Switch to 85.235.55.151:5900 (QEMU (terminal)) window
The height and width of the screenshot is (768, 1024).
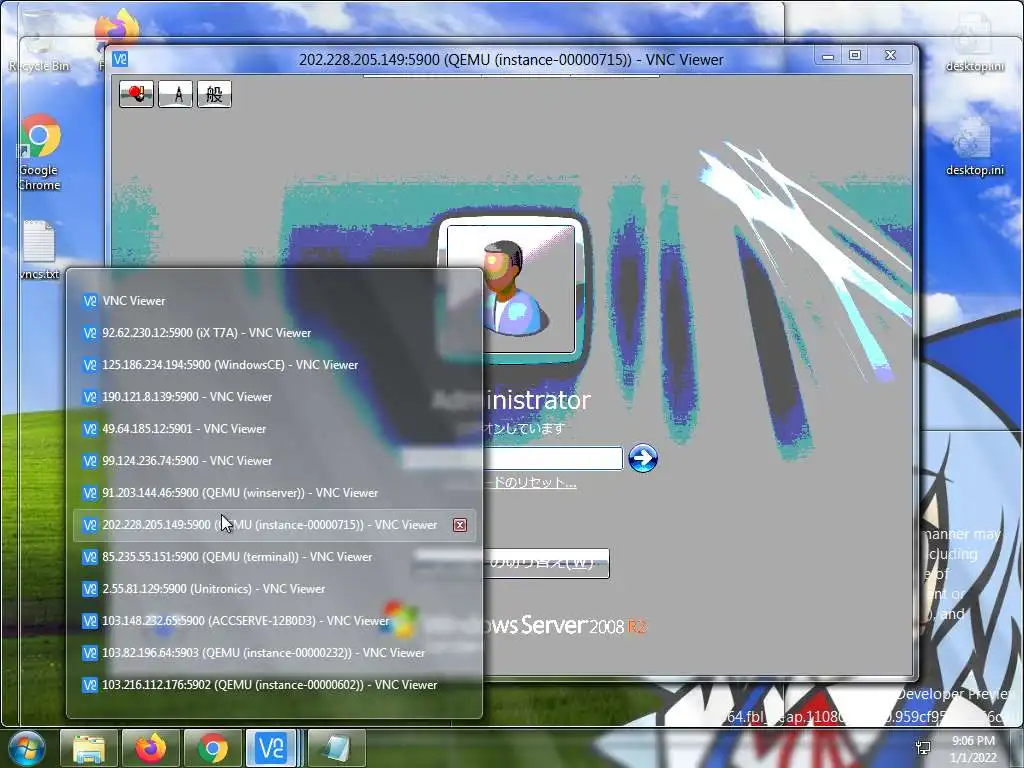[274, 557]
